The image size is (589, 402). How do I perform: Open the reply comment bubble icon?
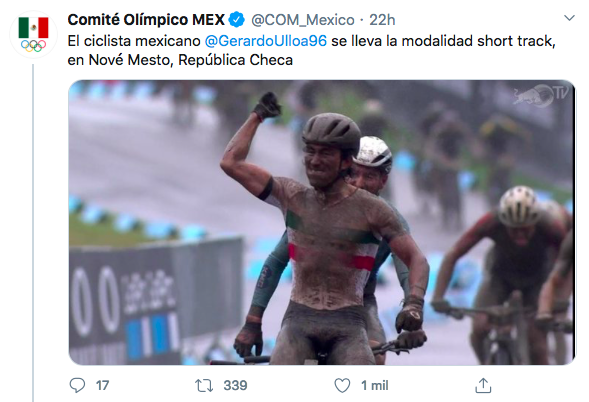[x=77, y=385]
